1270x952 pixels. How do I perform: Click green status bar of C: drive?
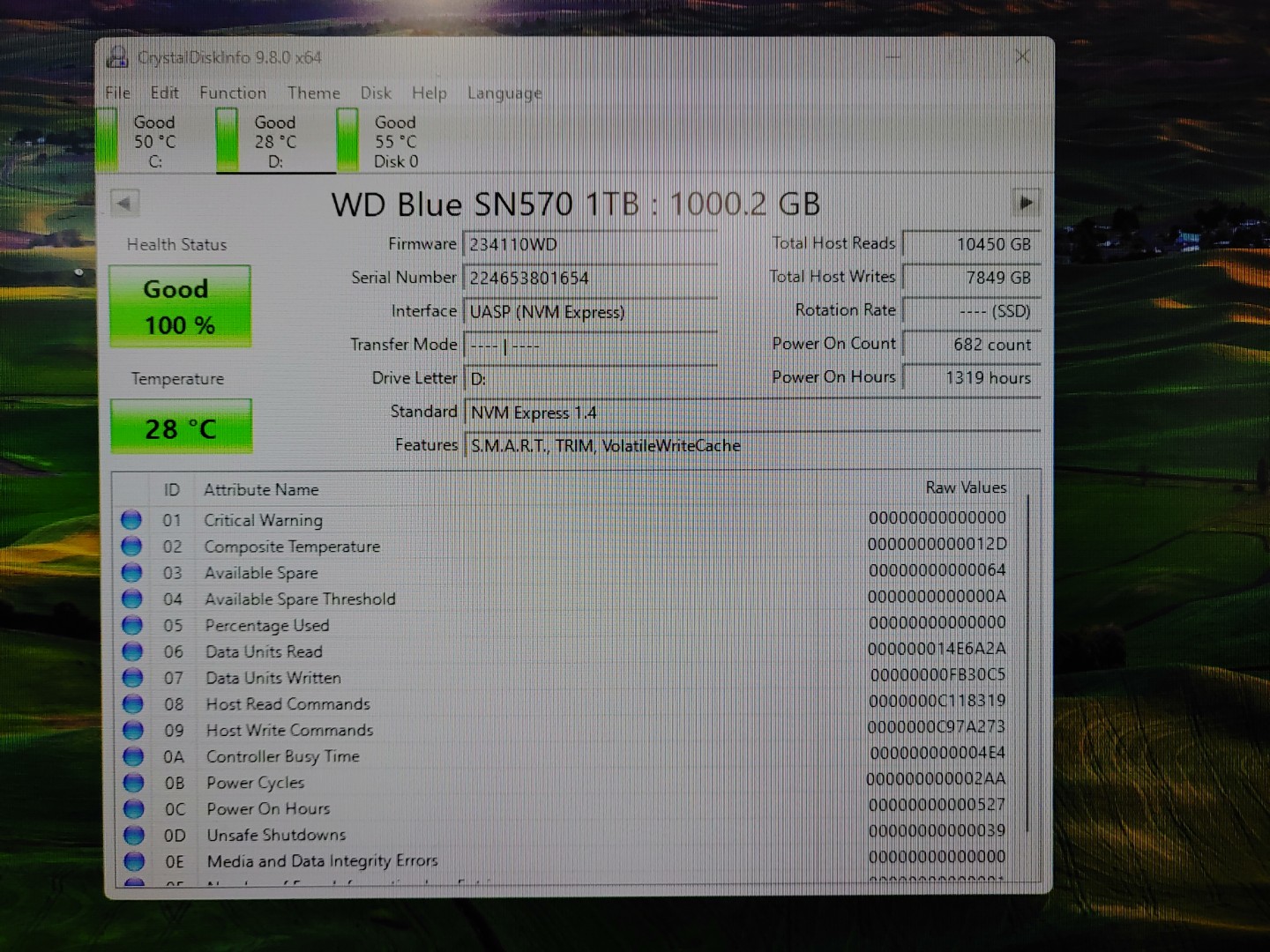click(107, 139)
